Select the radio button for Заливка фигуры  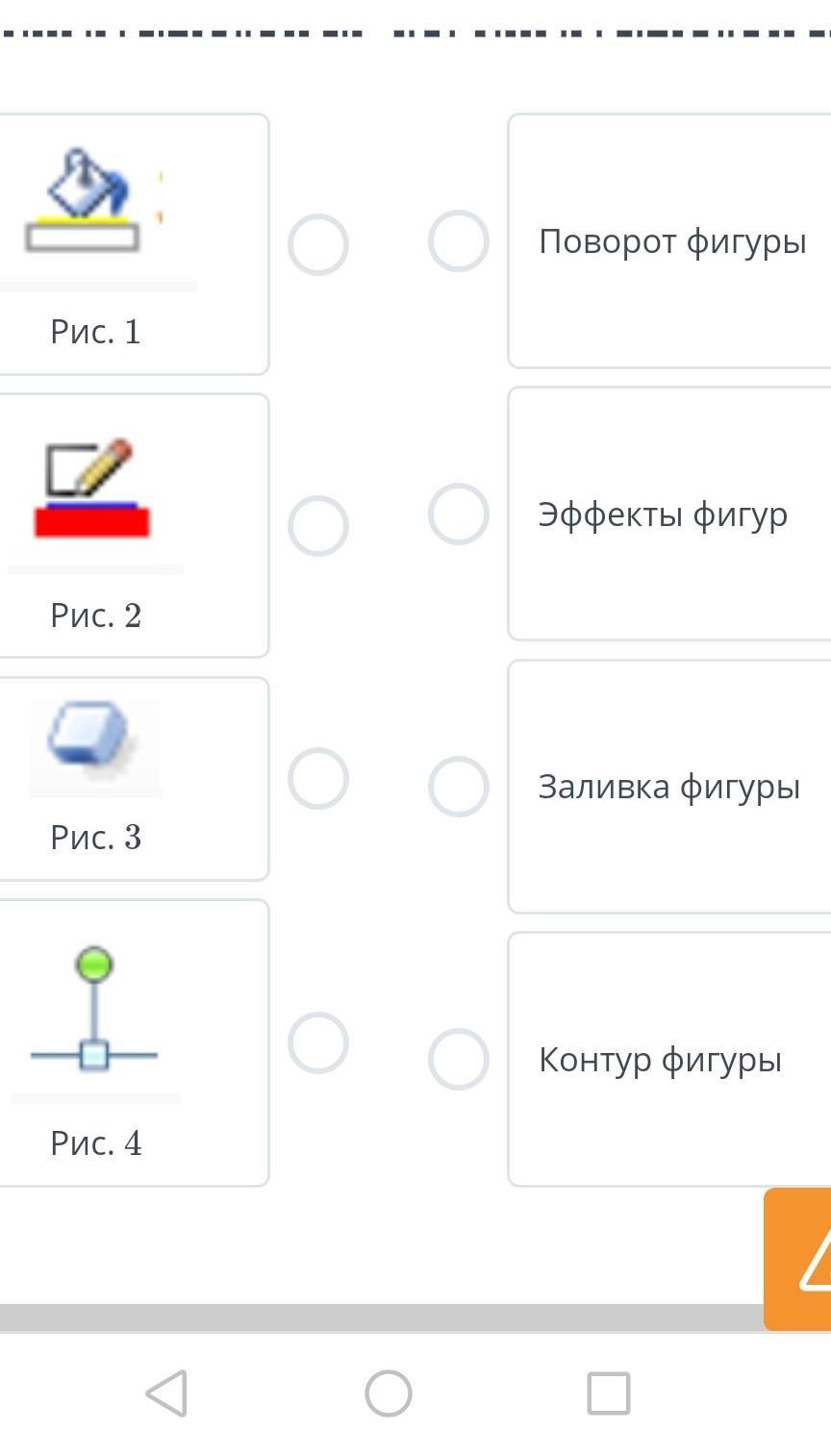pos(459,787)
